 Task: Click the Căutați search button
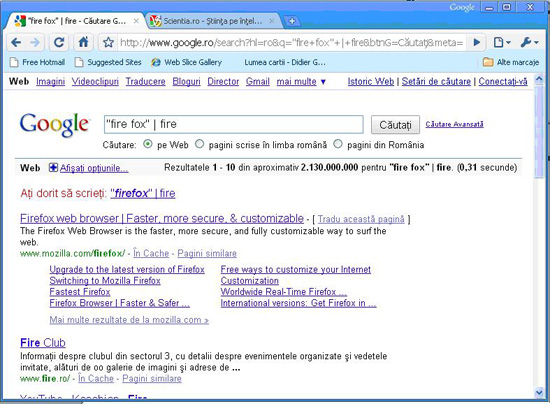click(395, 125)
